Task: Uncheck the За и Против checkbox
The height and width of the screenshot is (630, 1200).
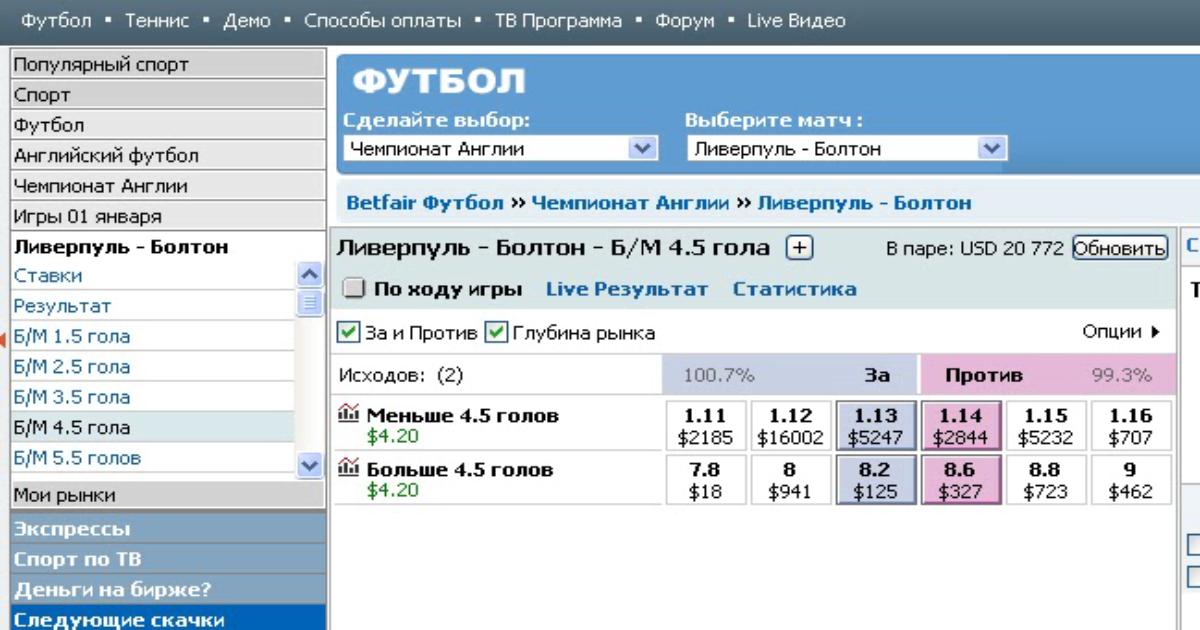Action: (x=345, y=332)
